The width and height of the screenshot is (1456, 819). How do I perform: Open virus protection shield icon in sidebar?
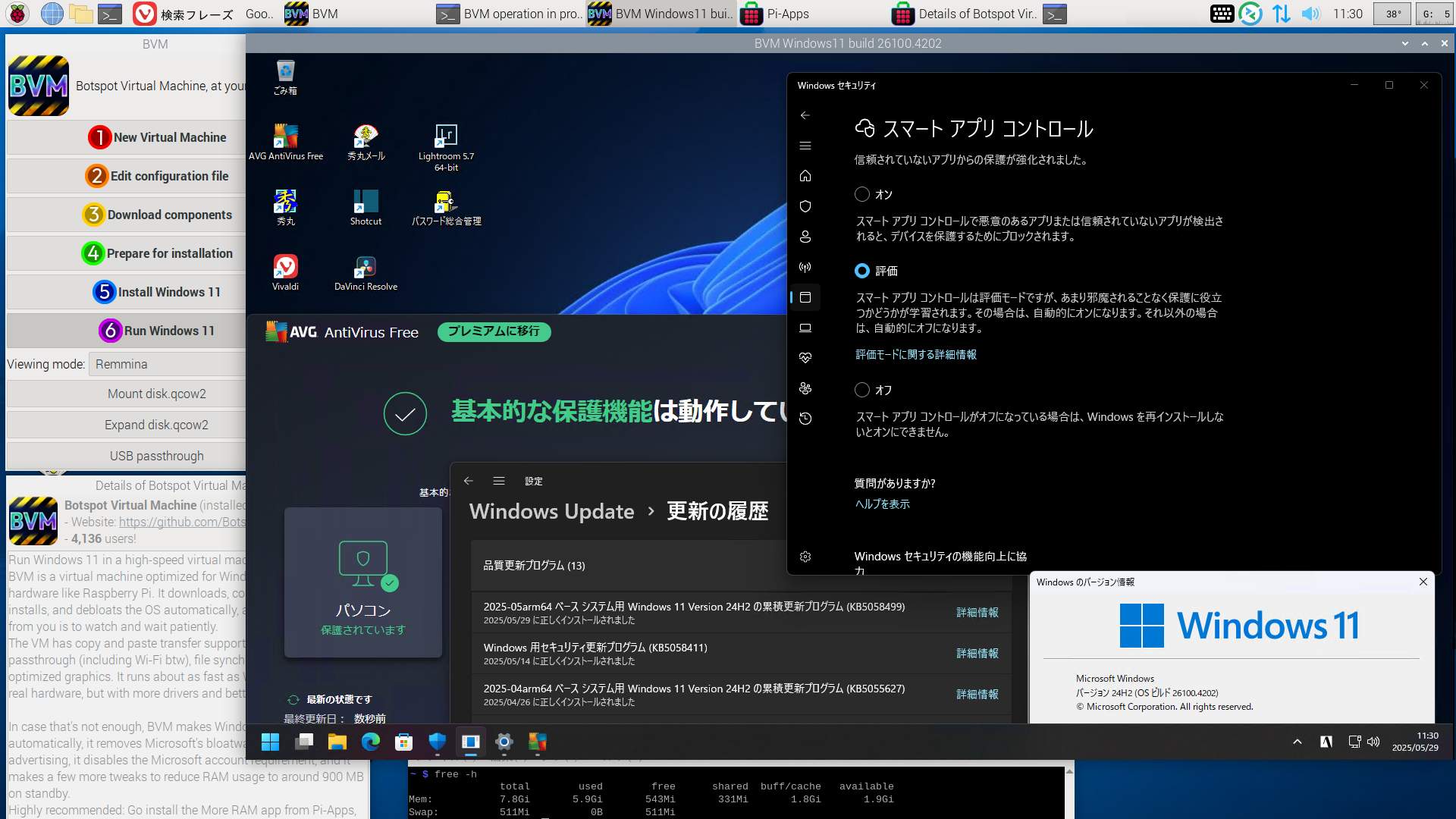click(805, 206)
